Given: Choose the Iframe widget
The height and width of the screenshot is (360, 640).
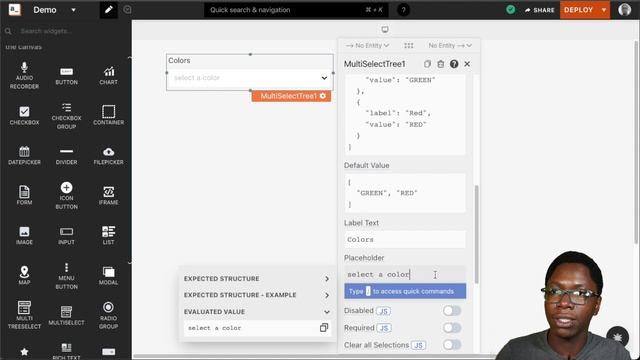Looking at the screenshot, I should point(108,196).
